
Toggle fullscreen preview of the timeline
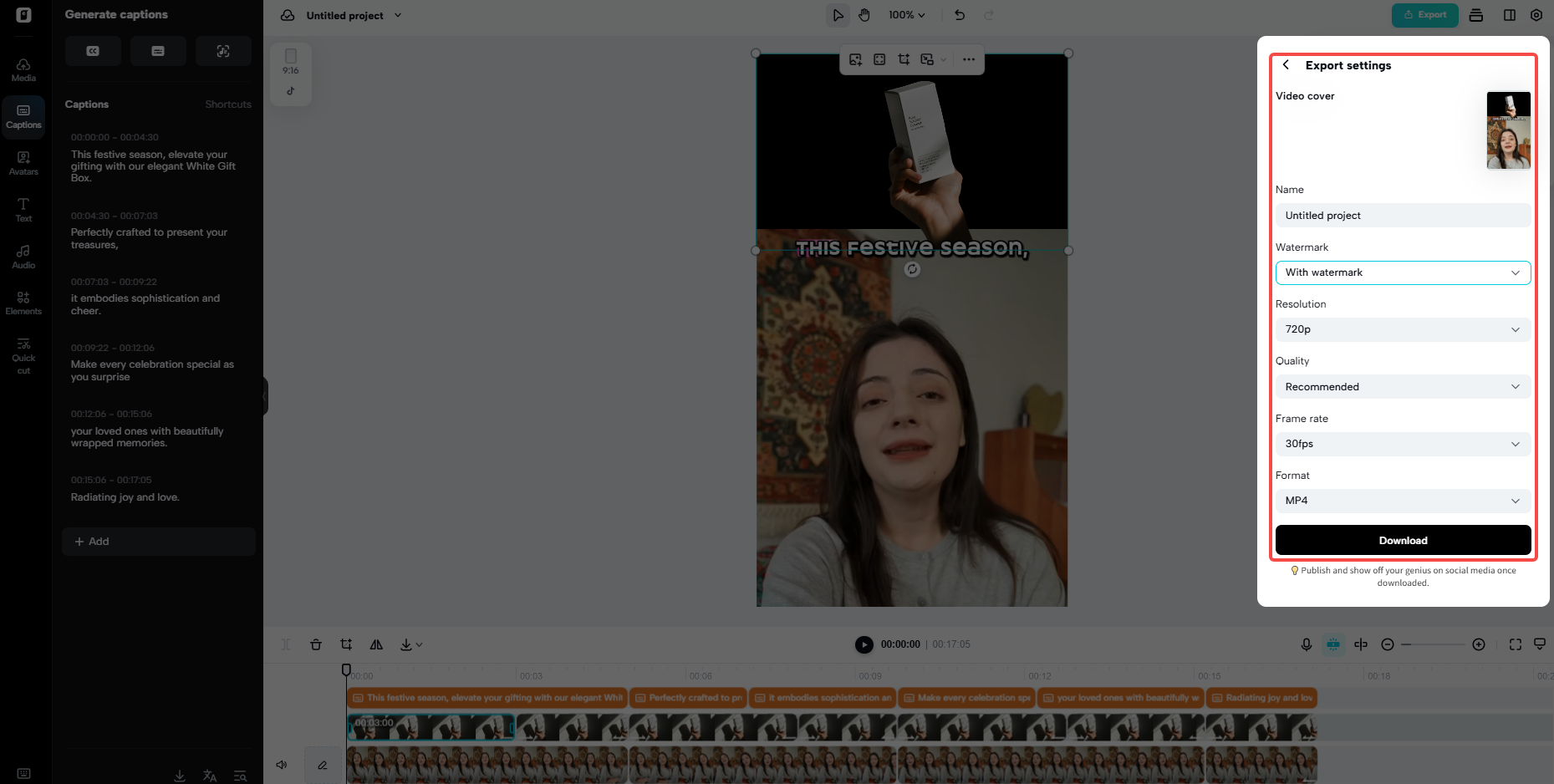tap(1516, 644)
